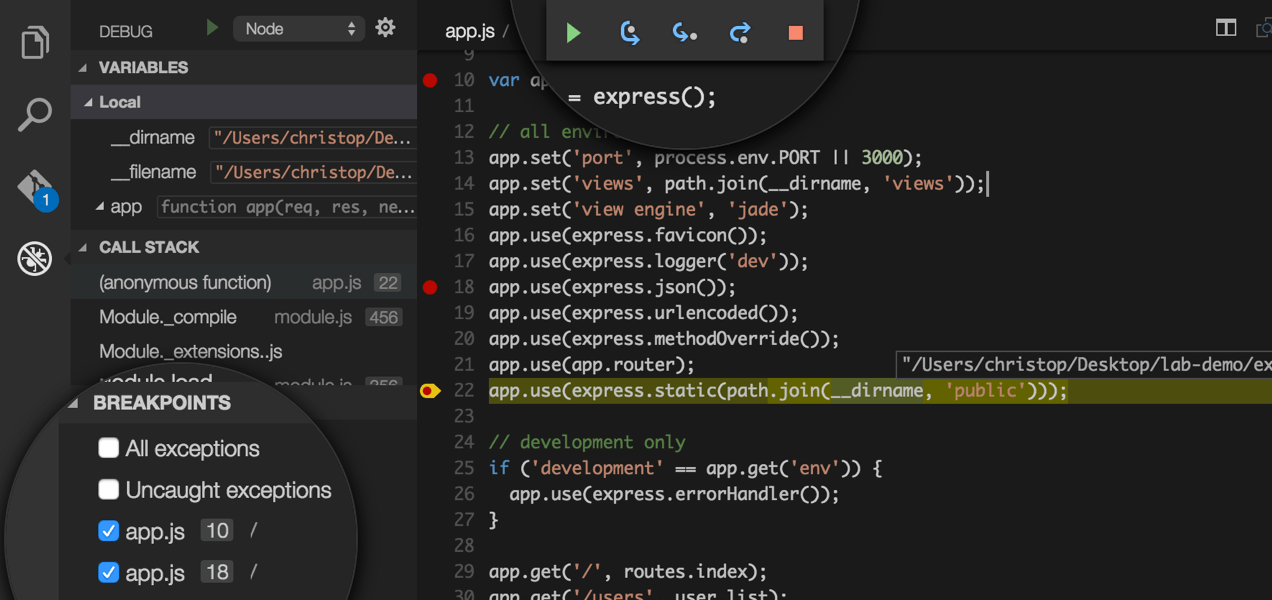Screen dimensions: 1272x600
Task: Enable Uncaught exceptions breakpoints
Action: coord(108,490)
